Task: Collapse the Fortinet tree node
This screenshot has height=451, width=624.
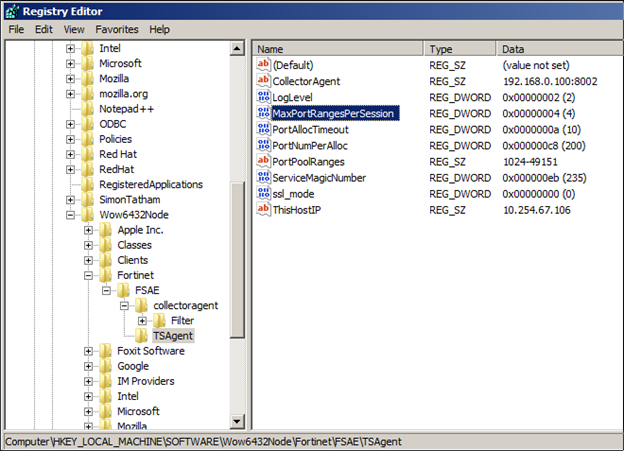Action: [89, 275]
